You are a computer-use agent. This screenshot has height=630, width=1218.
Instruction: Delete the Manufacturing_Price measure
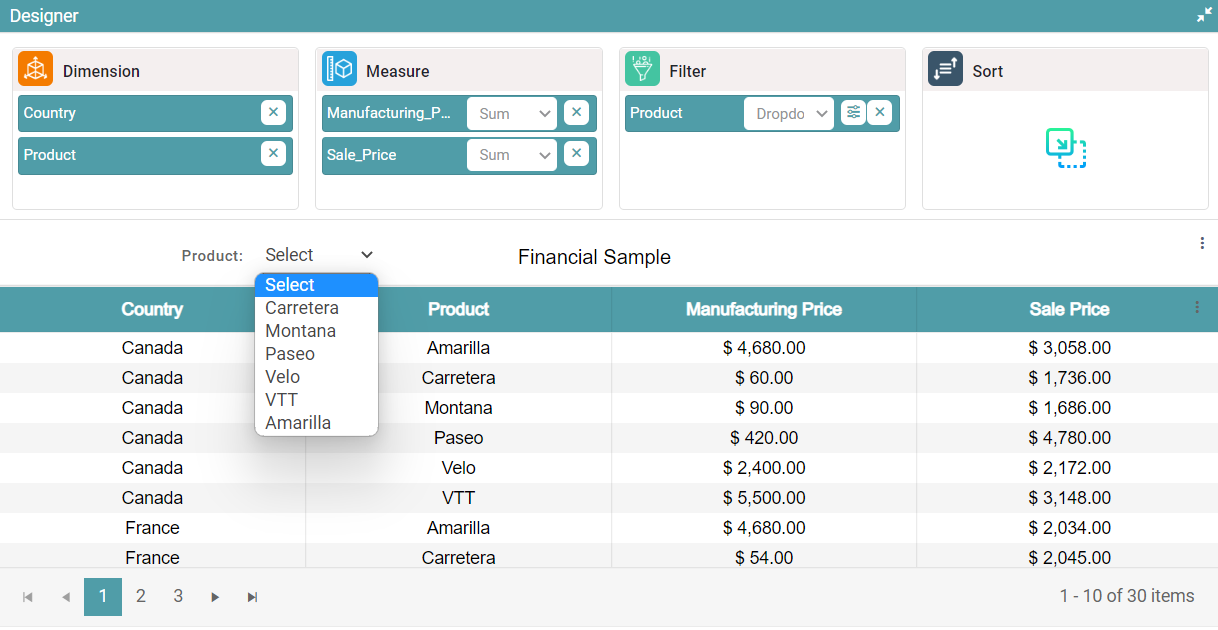click(576, 113)
